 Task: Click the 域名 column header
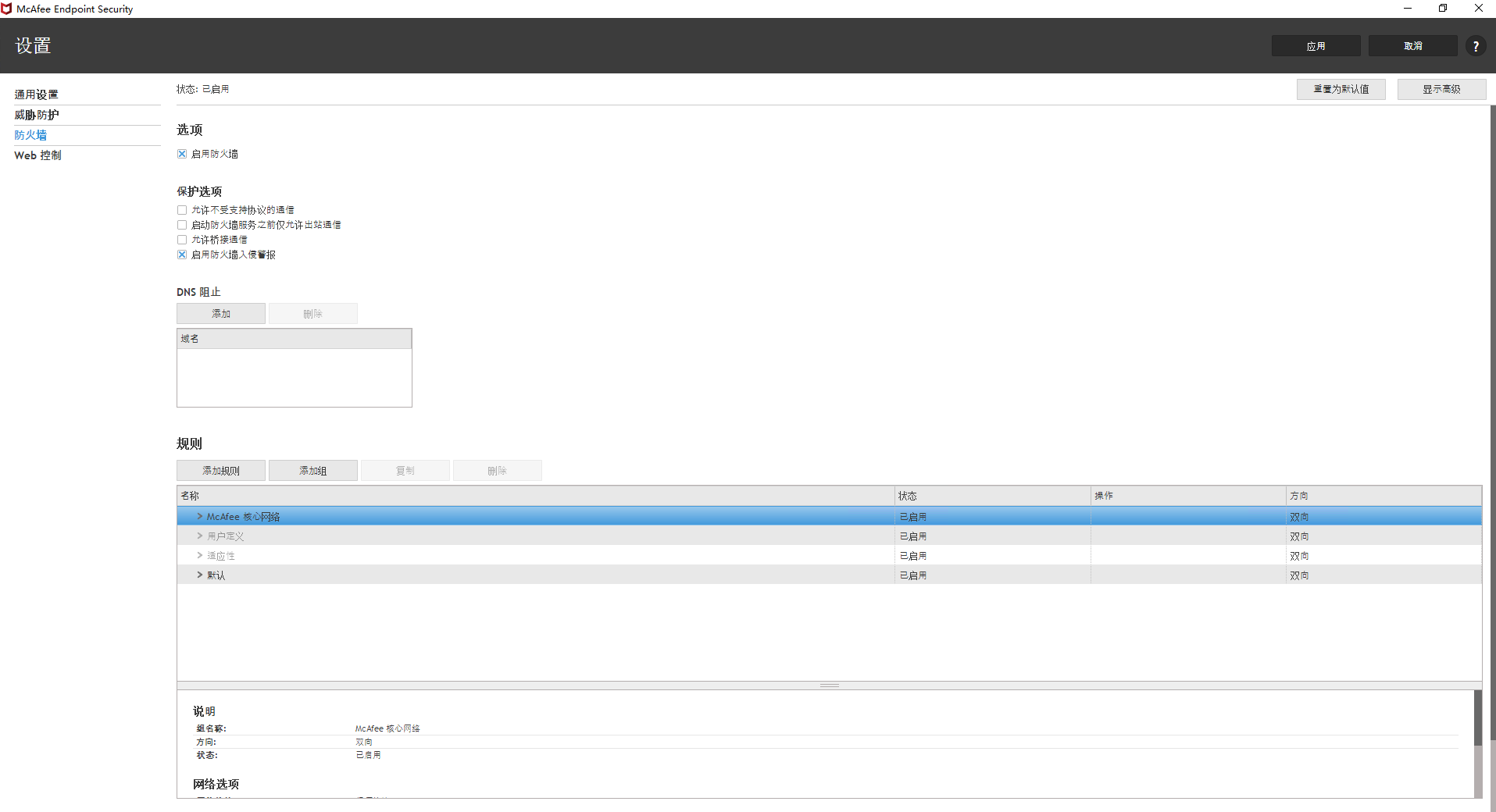pyautogui.click(x=294, y=339)
